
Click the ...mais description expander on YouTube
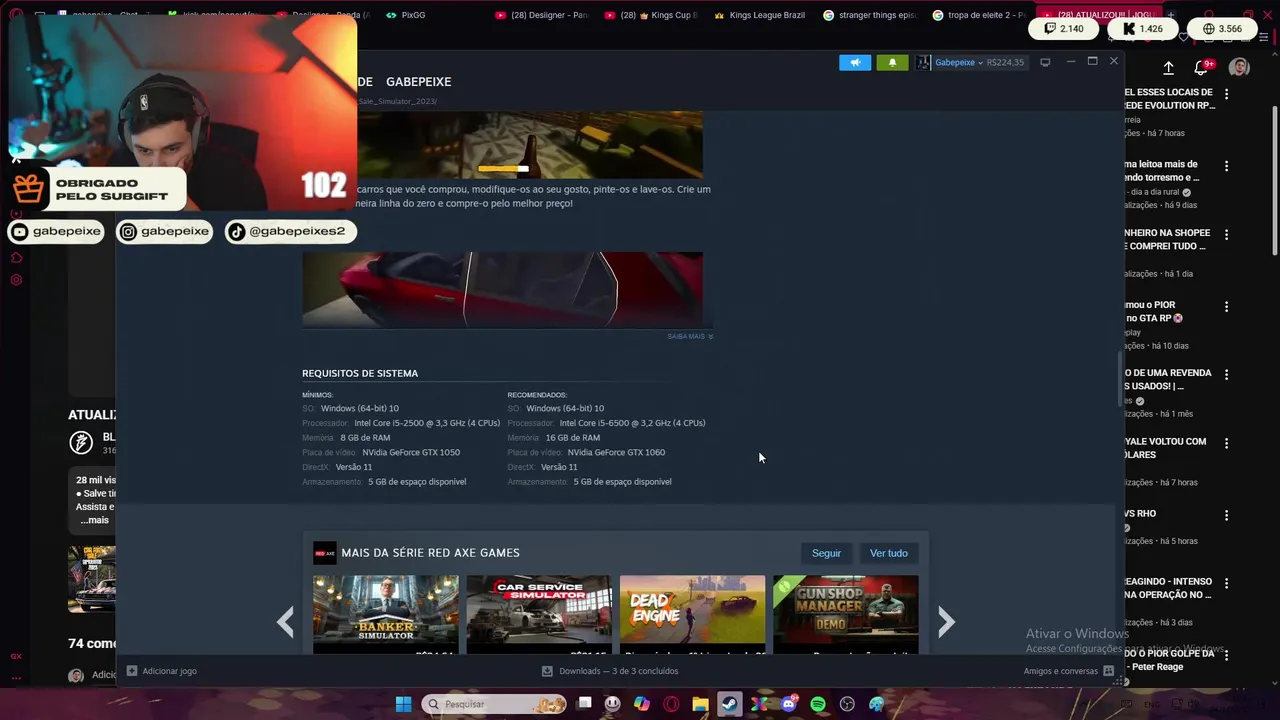click(93, 520)
